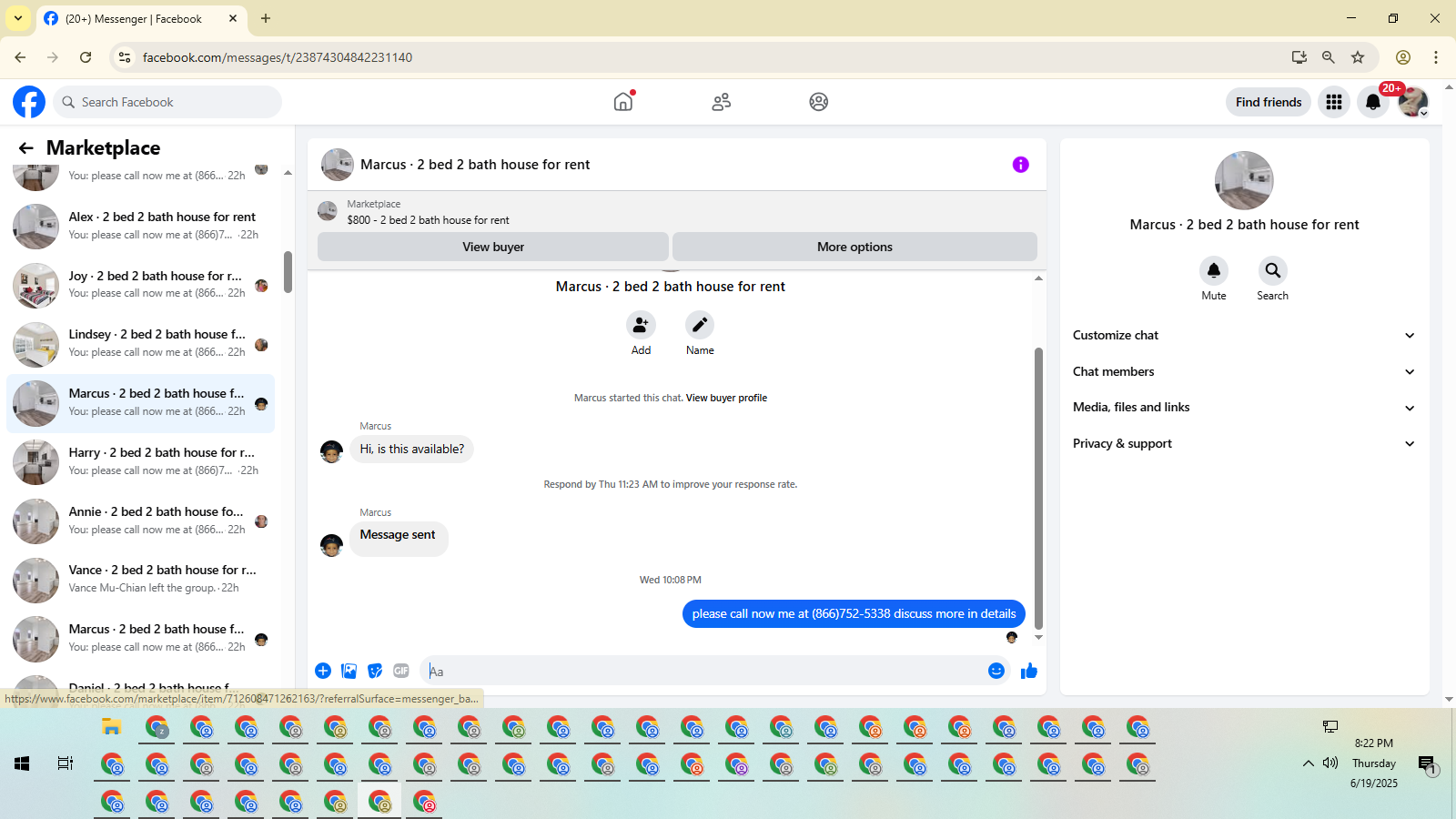1456x819 pixels.
Task: Open Vance 2 bed 2 bath conversation
Action: point(141,579)
